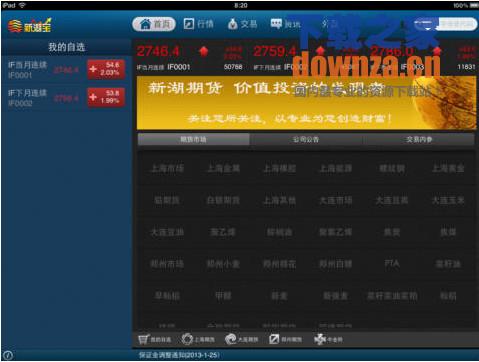
Task: Select IF0001 in the 我的自选 watchlist
Action: coord(66,70)
